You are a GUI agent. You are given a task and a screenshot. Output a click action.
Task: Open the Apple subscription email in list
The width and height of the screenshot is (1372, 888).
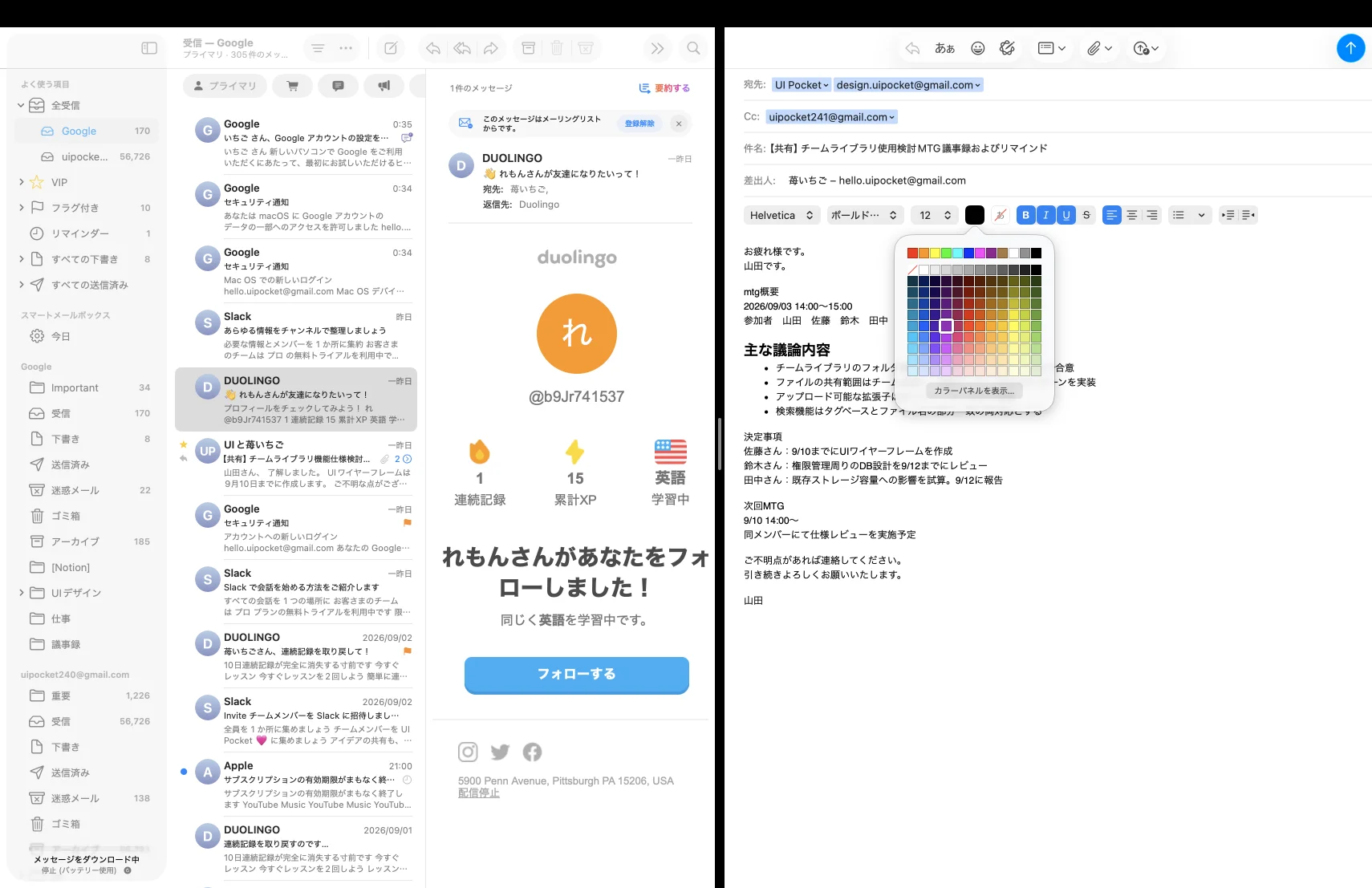296,785
